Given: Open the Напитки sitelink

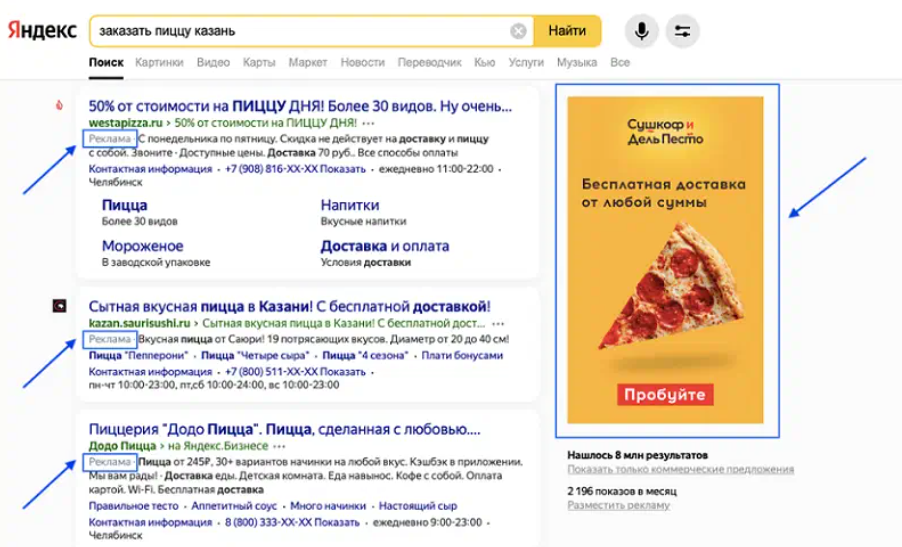Looking at the screenshot, I should tap(350, 205).
